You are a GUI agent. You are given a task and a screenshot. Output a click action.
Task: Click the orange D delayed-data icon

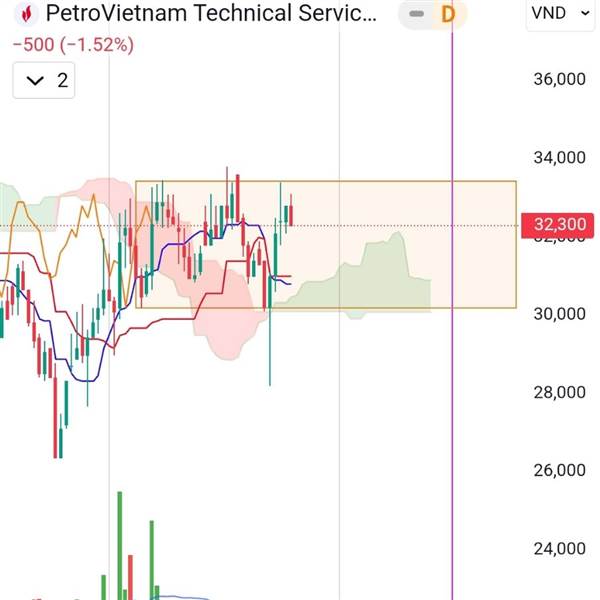pyautogui.click(x=447, y=15)
